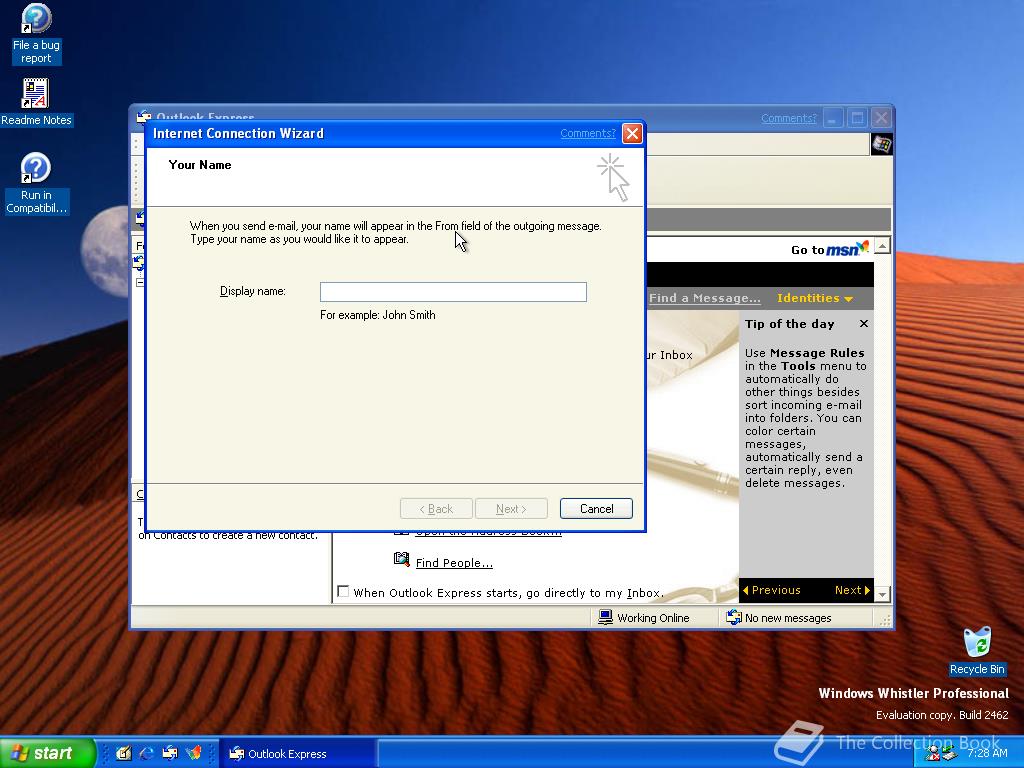Show the Previous tip of the day
Screen dimensions: 1024x768
(x=771, y=590)
